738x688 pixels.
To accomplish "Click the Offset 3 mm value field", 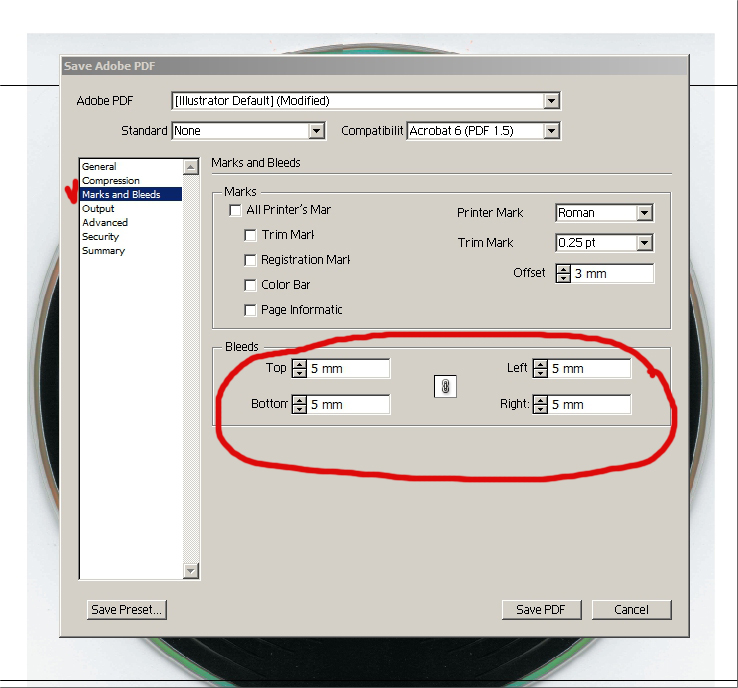I will 612,273.
